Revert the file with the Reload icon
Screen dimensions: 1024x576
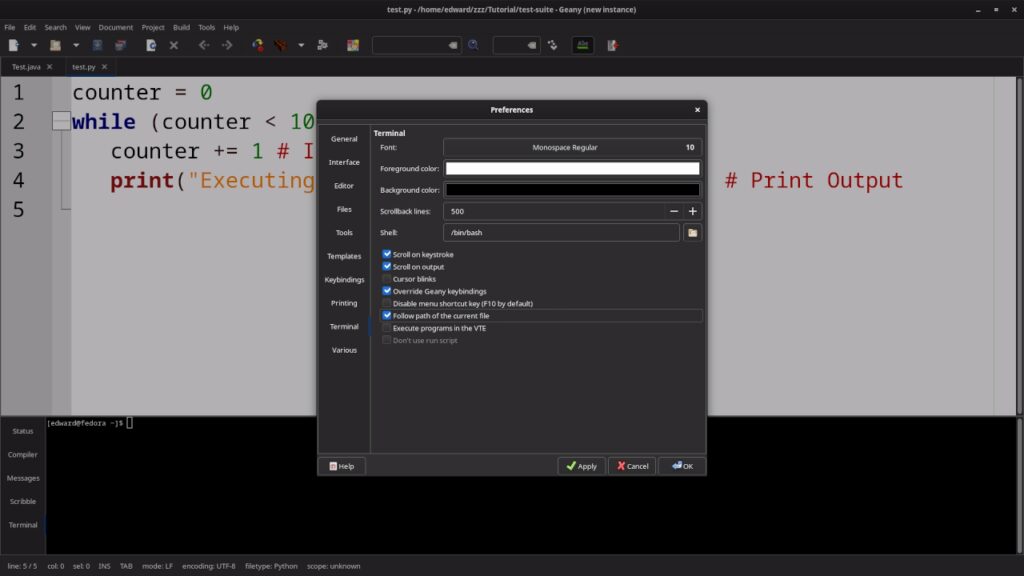(150, 45)
